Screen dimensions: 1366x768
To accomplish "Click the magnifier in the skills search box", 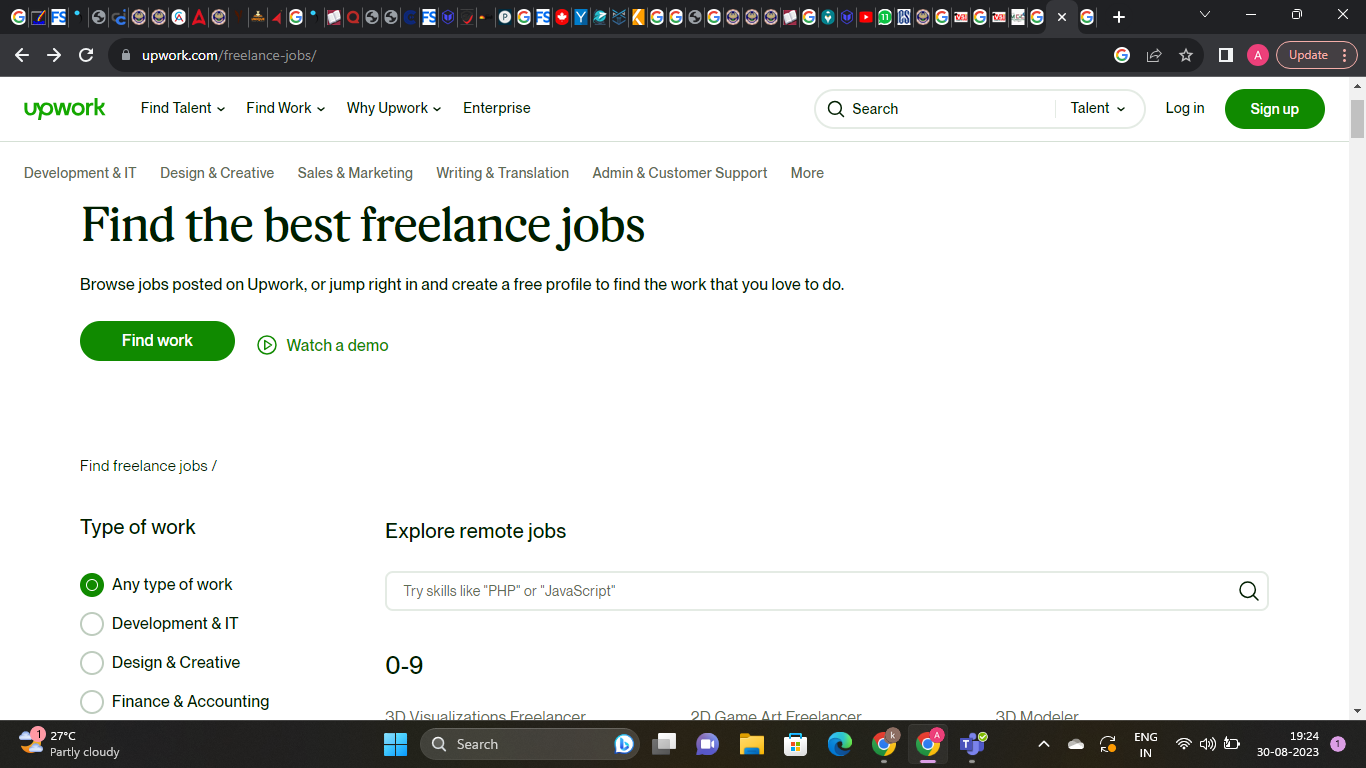I will [x=1248, y=591].
